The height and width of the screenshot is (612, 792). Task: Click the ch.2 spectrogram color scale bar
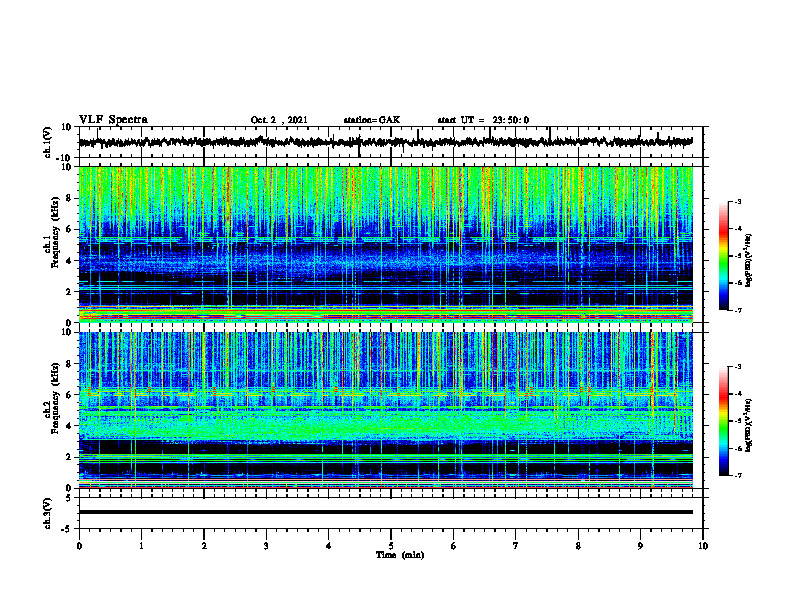[723, 421]
